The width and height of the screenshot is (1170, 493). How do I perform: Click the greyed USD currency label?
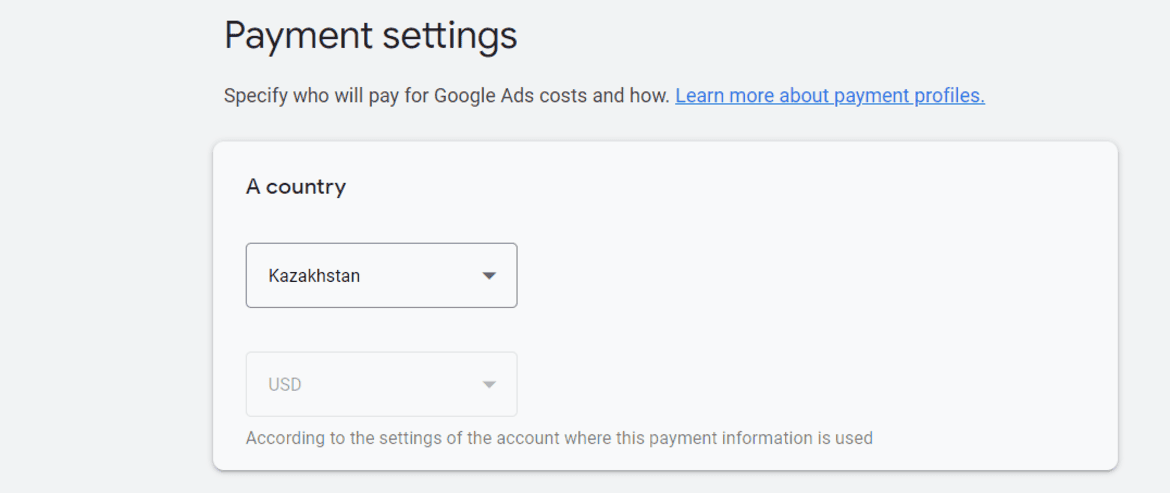285,385
